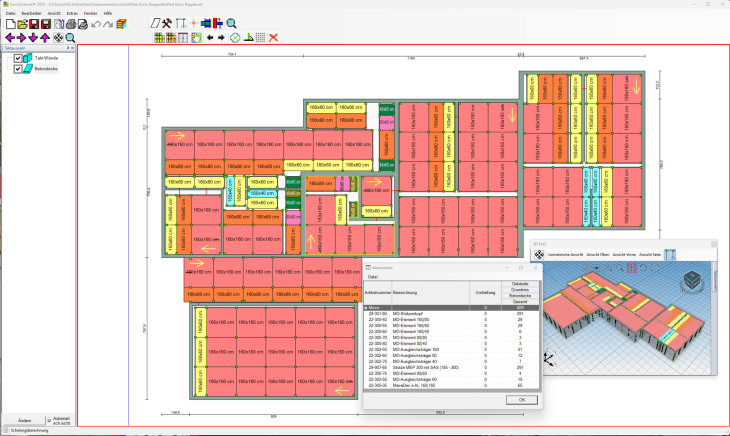The image size is (730, 436).
Task: Collapse the Meva row in material list
Action: tap(366, 308)
